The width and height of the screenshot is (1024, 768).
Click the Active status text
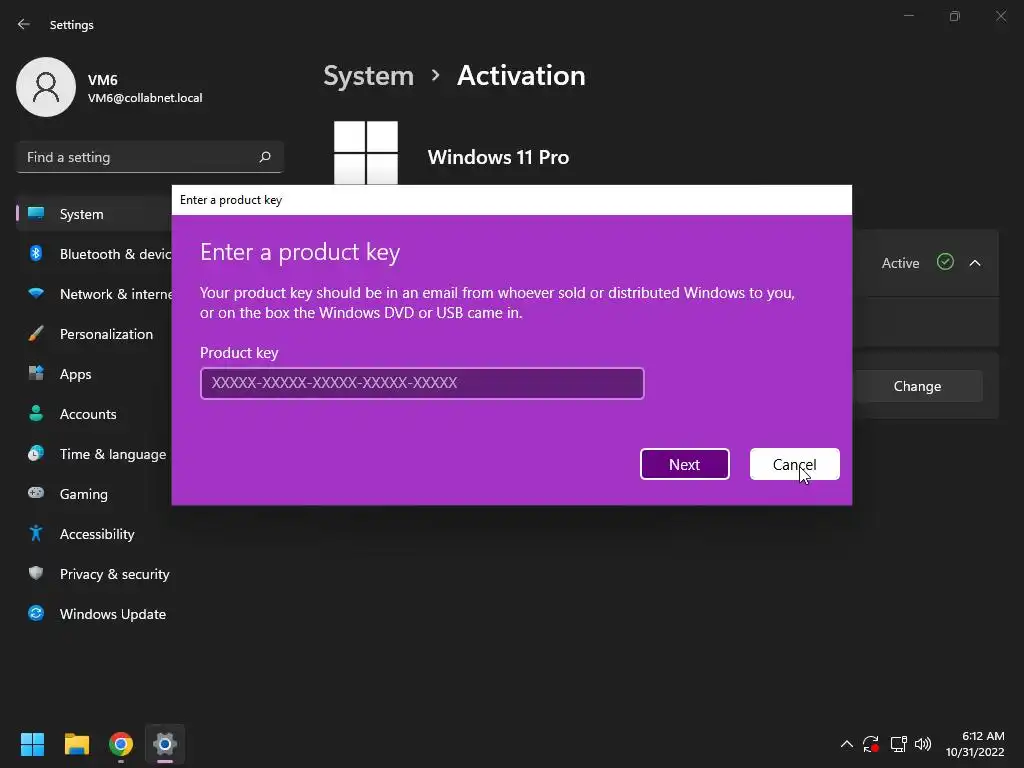coord(900,263)
